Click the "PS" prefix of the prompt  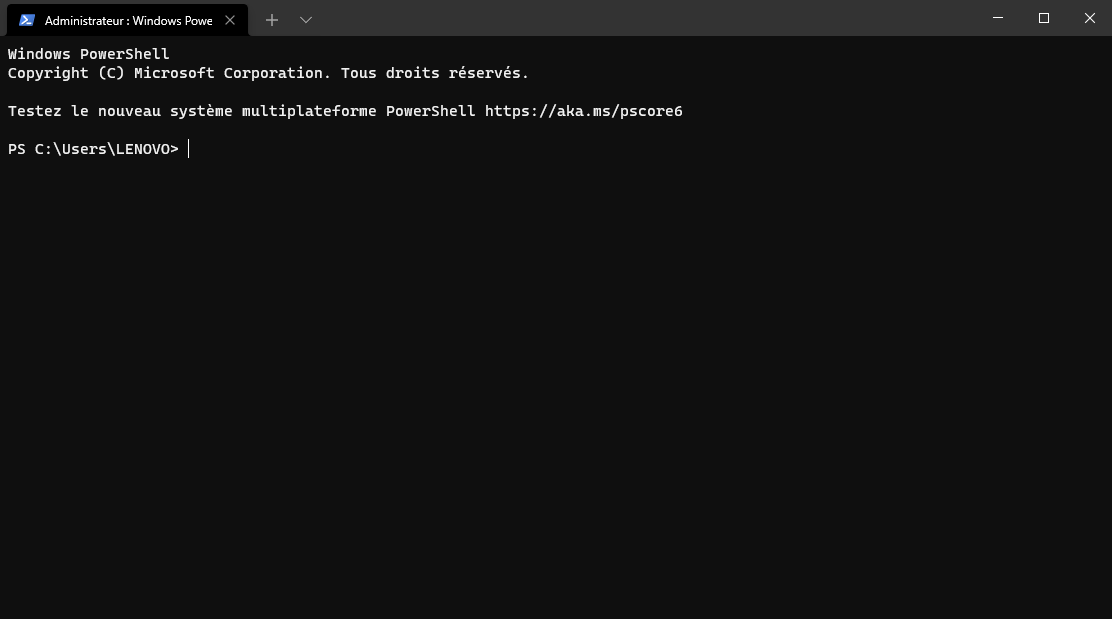pyautogui.click(x=17, y=149)
